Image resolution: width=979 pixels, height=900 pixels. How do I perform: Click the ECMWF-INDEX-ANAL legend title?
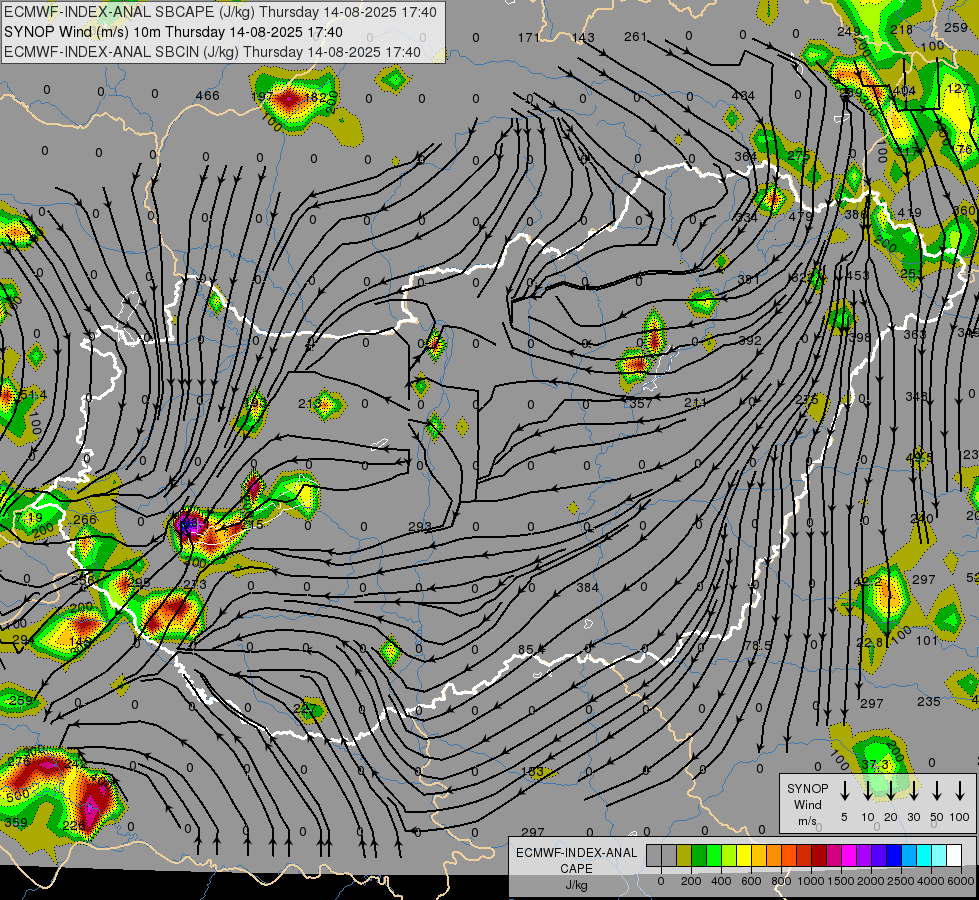pyautogui.click(x=576, y=853)
